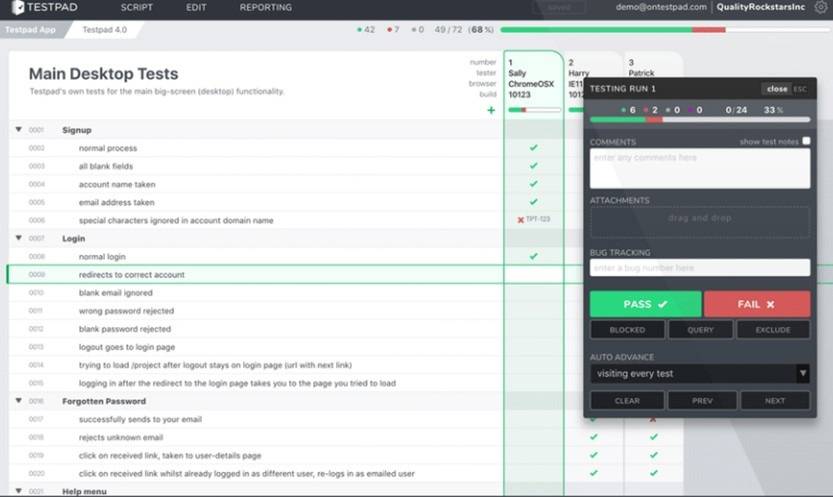Open the QualityRockstarsInc account menu

(x=760, y=7)
